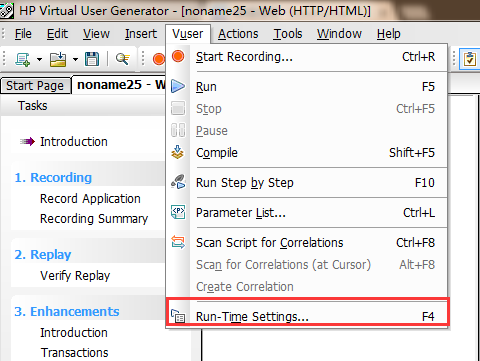Close the open Vuser menu
The height and width of the screenshot is (361, 480).
pyautogui.click(x=188, y=34)
